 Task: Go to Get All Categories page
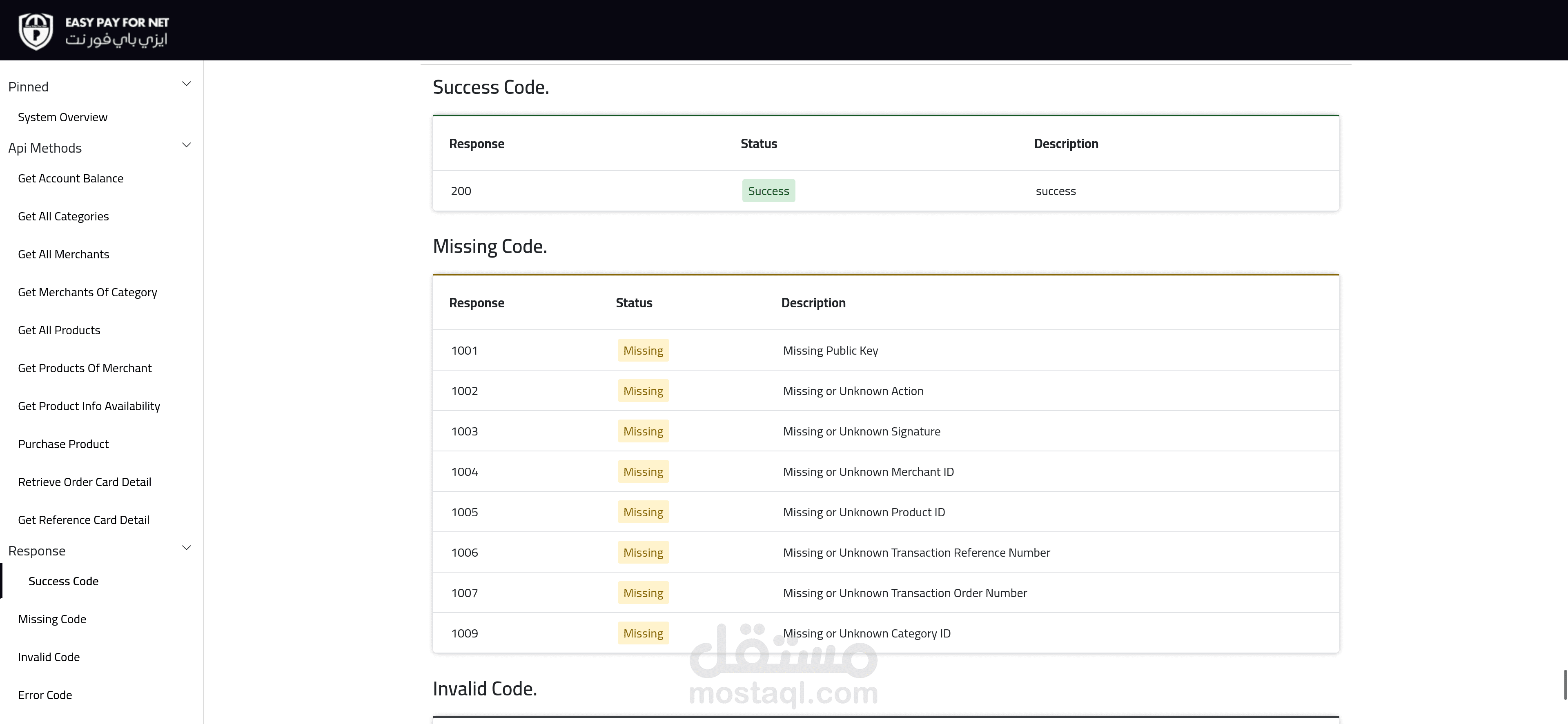(63, 217)
